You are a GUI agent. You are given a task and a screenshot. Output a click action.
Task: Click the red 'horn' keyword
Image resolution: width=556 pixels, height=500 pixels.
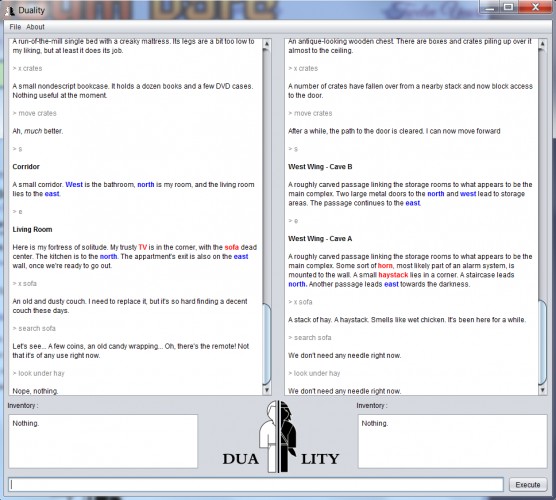coord(385,266)
